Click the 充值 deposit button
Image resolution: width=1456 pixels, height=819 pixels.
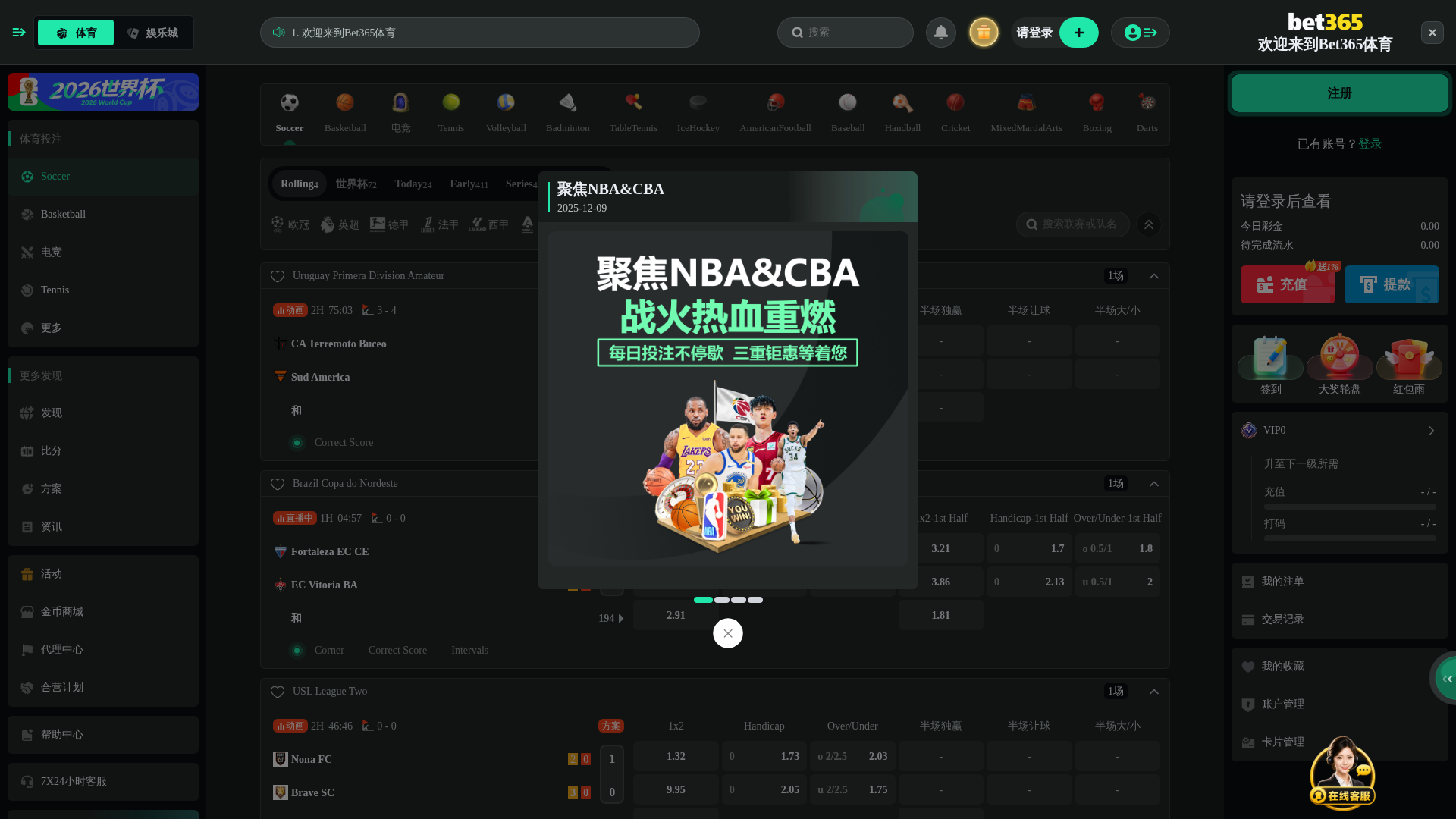click(1288, 284)
